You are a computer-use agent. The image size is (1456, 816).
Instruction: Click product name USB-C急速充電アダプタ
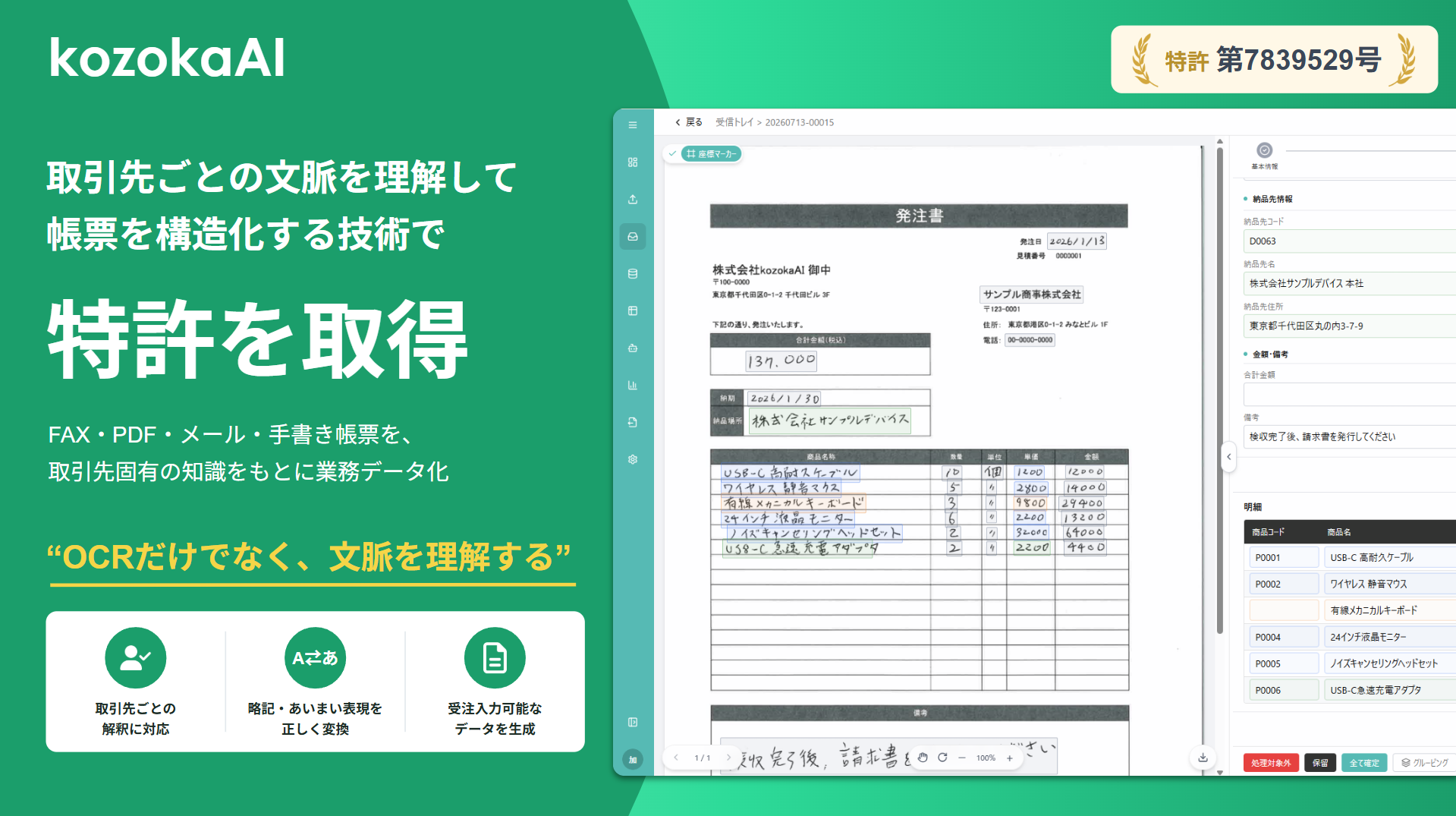click(x=1390, y=690)
